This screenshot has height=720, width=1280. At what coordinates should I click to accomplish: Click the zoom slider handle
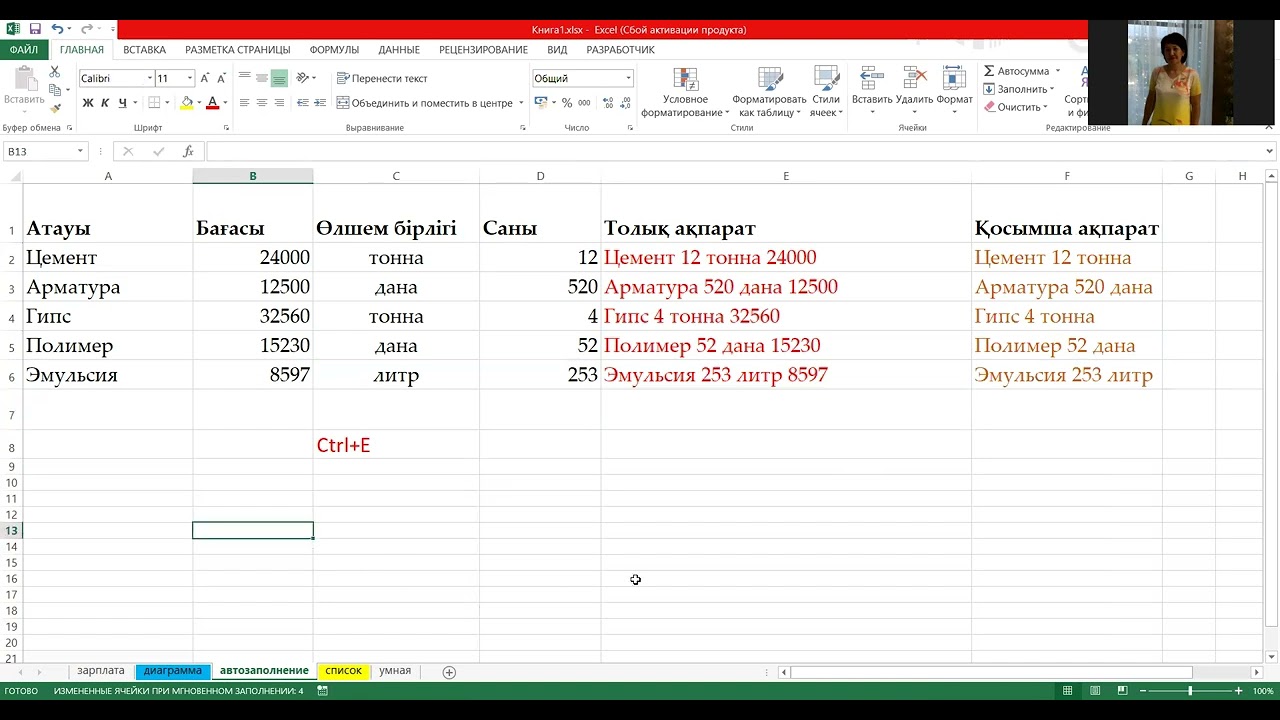coord(1190,691)
